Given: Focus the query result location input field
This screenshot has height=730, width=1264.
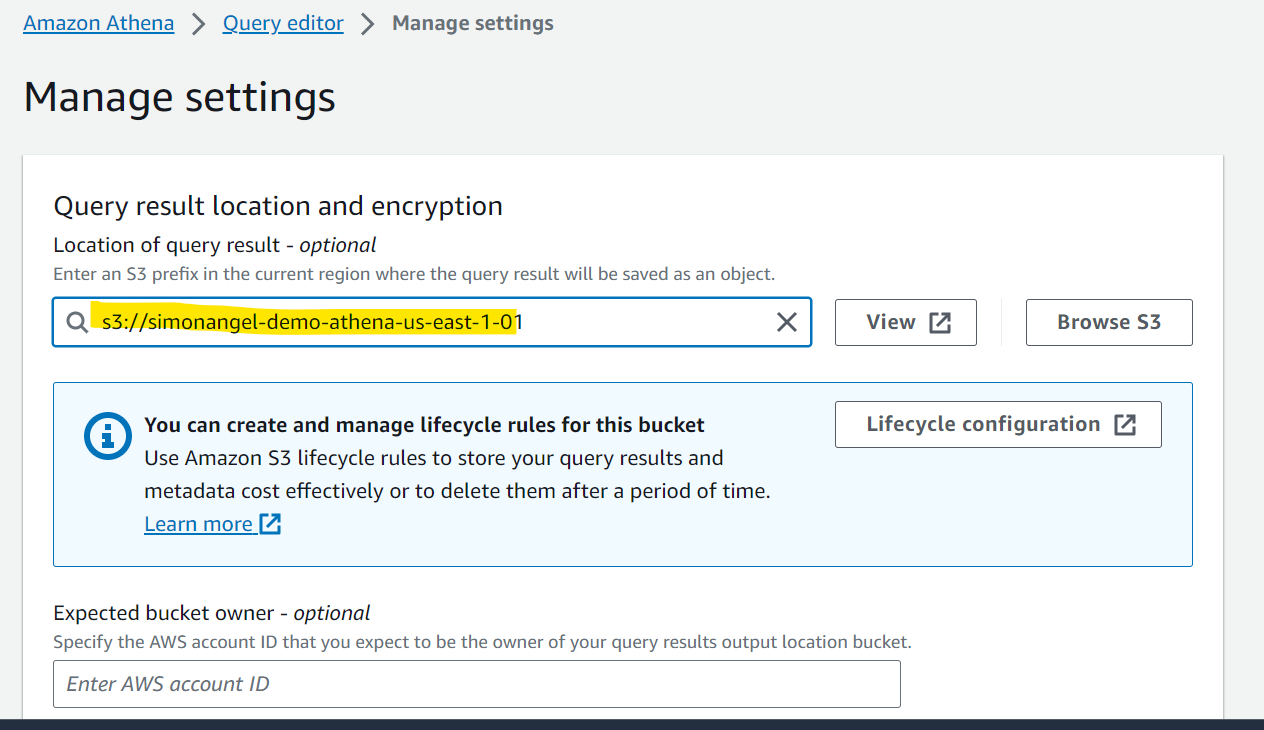Looking at the screenshot, I should [x=432, y=322].
